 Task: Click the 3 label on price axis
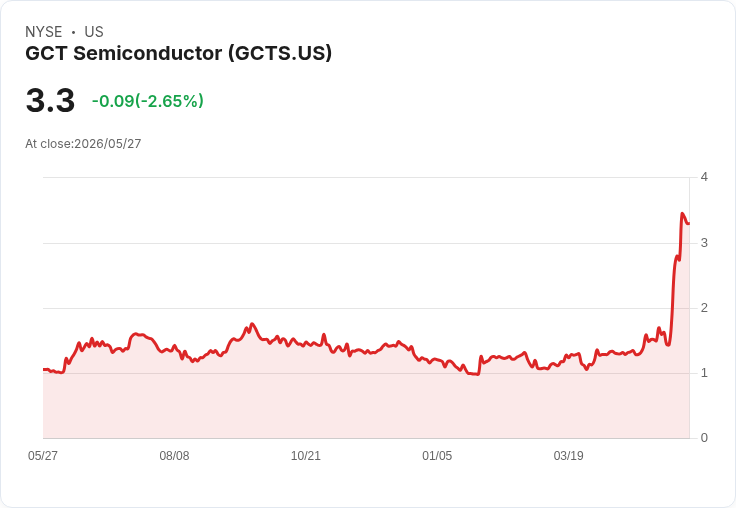click(704, 243)
